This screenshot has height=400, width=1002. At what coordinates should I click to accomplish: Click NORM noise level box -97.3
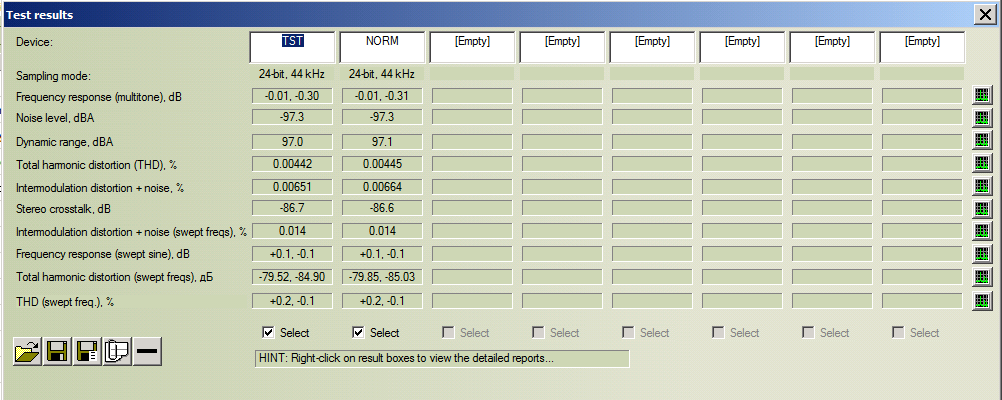(382, 117)
